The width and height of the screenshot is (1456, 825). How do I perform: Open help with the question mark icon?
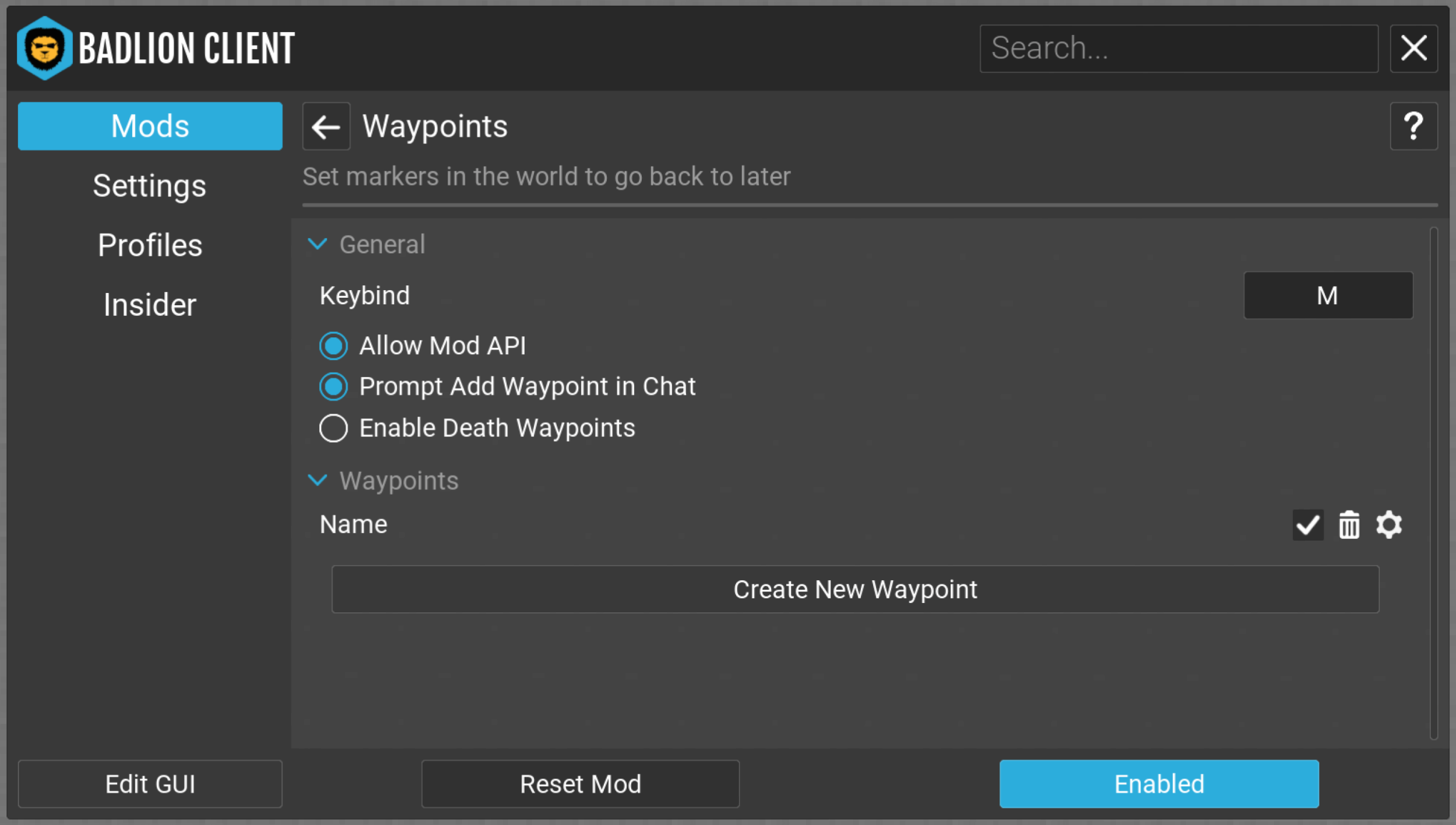1413,126
